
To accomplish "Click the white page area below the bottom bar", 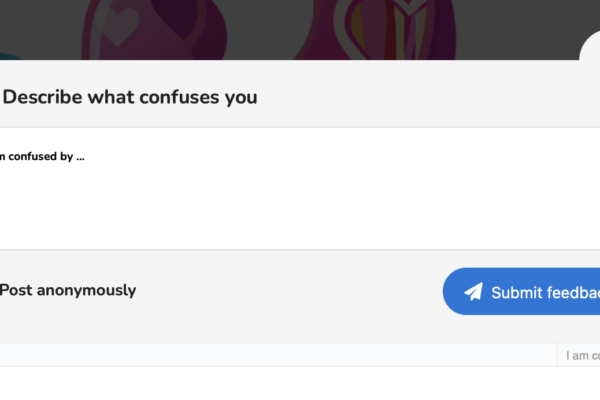I will pyautogui.click(x=300, y=384).
